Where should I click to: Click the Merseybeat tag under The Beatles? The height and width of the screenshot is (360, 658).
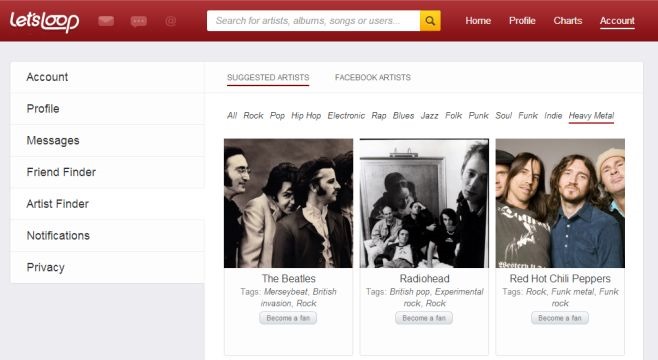coord(285,292)
